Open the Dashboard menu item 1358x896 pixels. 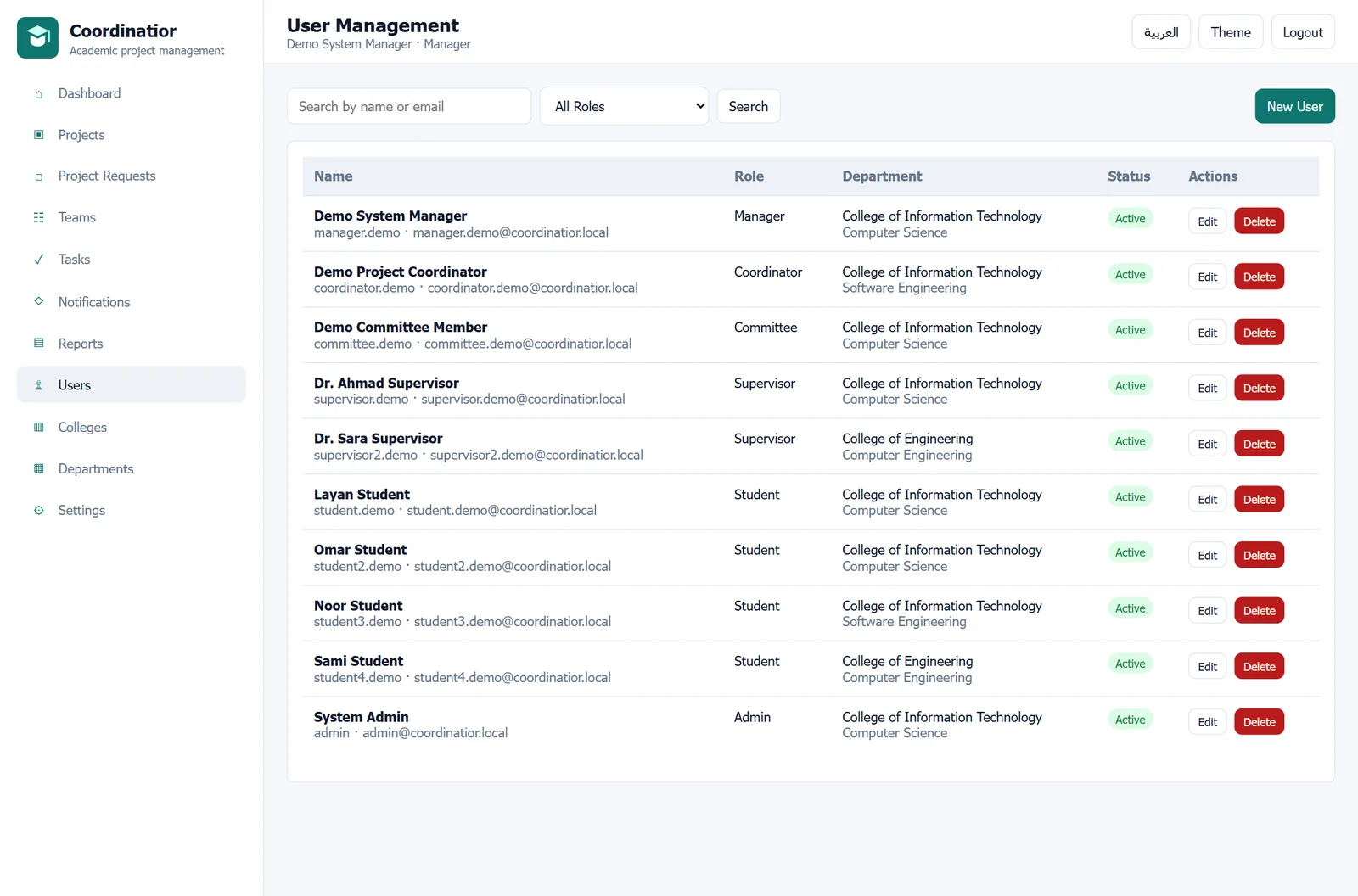coord(132,93)
